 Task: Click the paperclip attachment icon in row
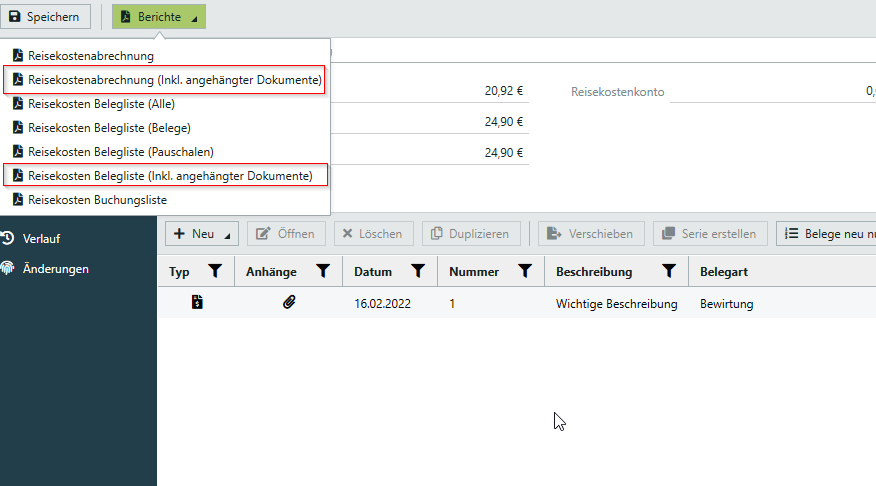coord(289,303)
